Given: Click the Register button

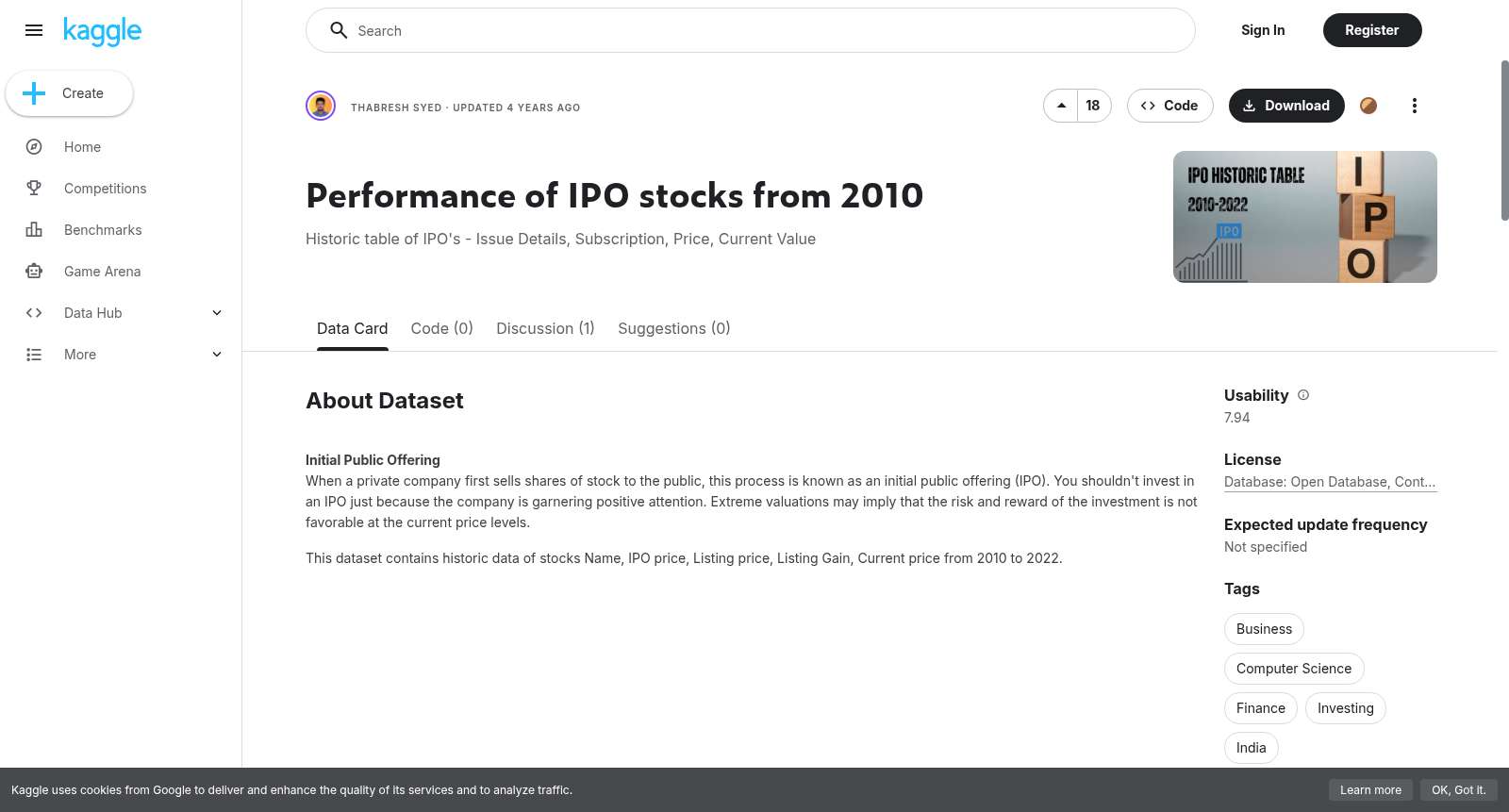Looking at the screenshot, I should [1372, 30].
